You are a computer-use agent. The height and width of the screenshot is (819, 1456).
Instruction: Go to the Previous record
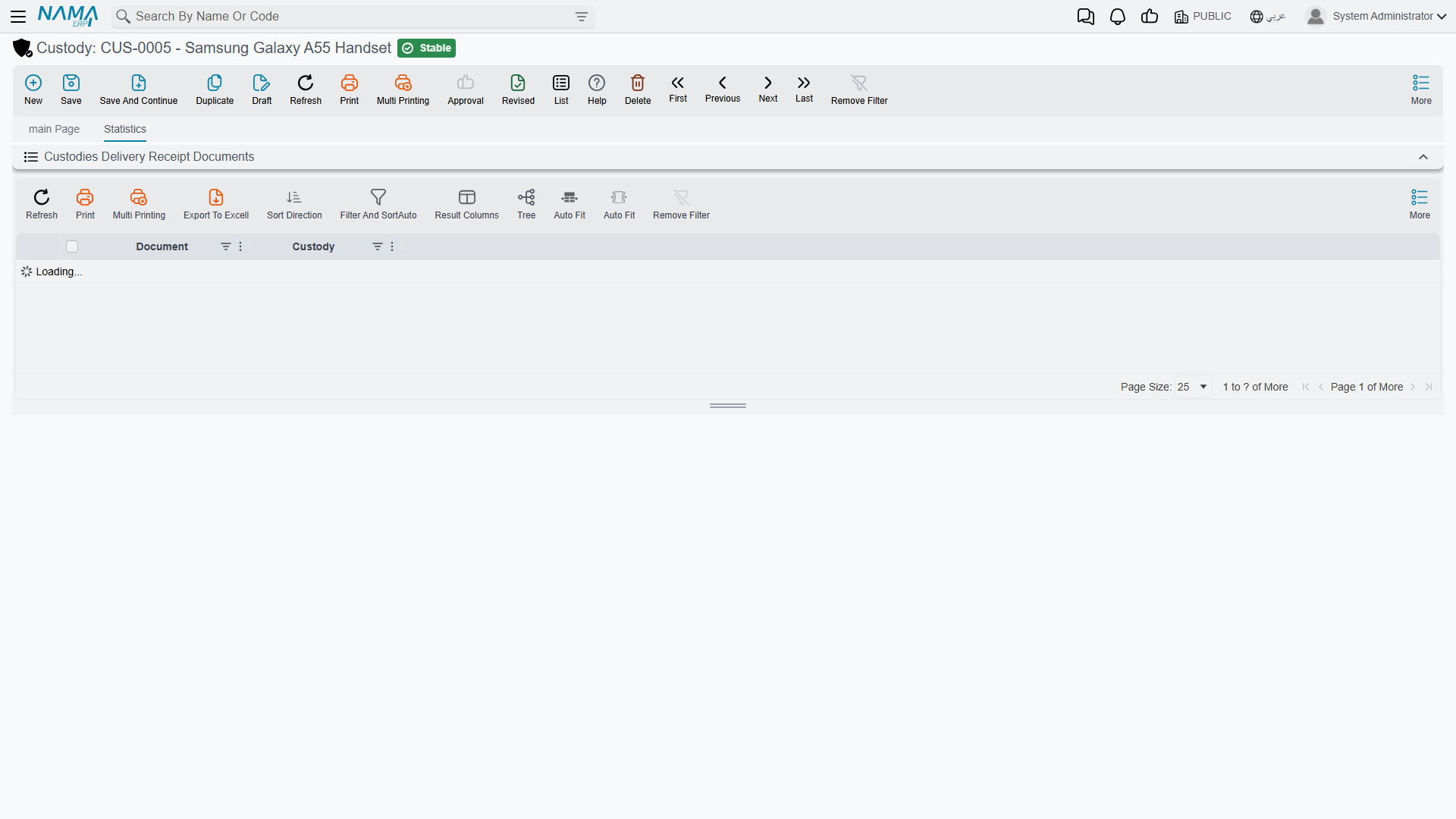723,89
